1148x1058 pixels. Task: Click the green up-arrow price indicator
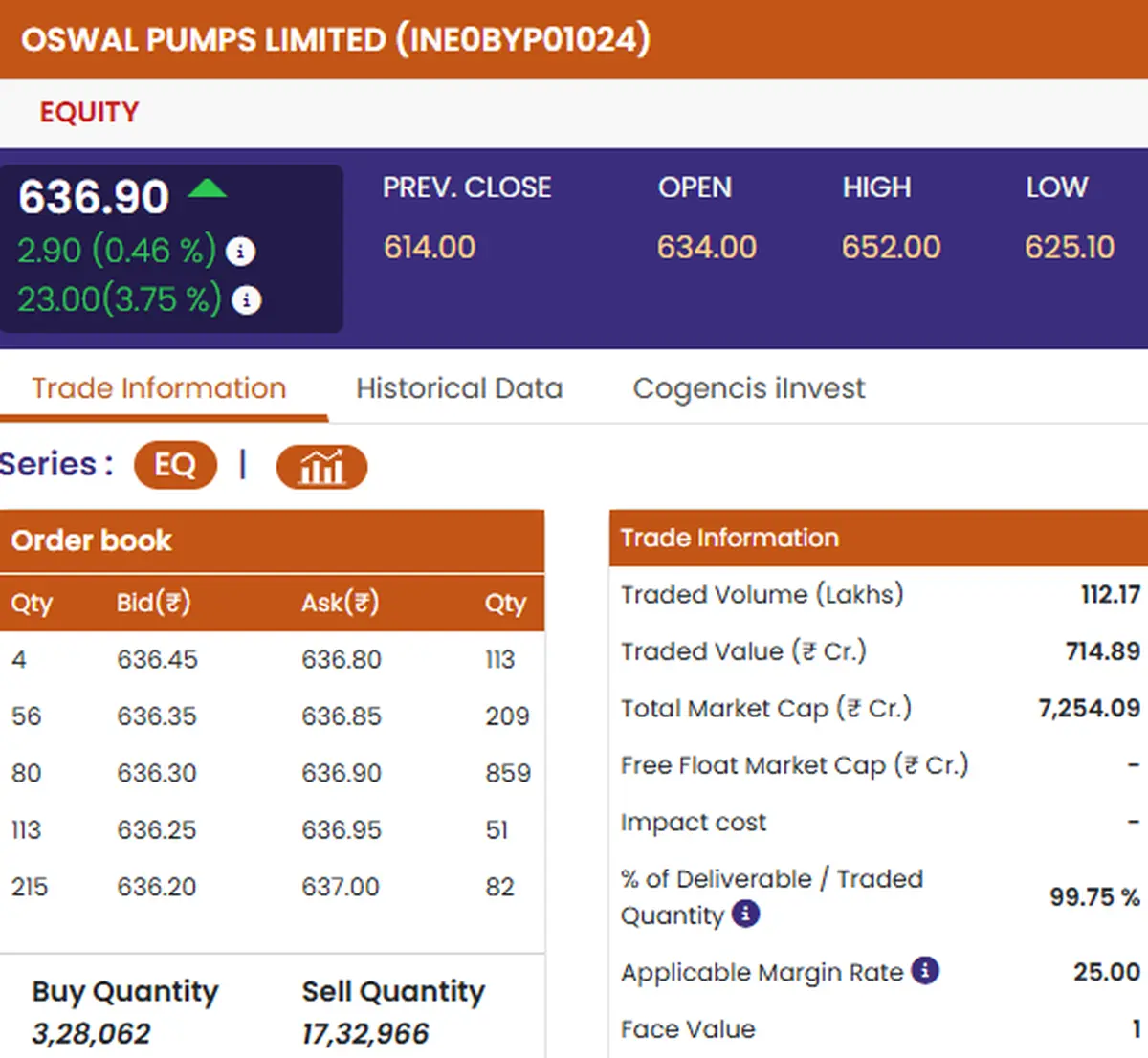click(x=207, y=187)
